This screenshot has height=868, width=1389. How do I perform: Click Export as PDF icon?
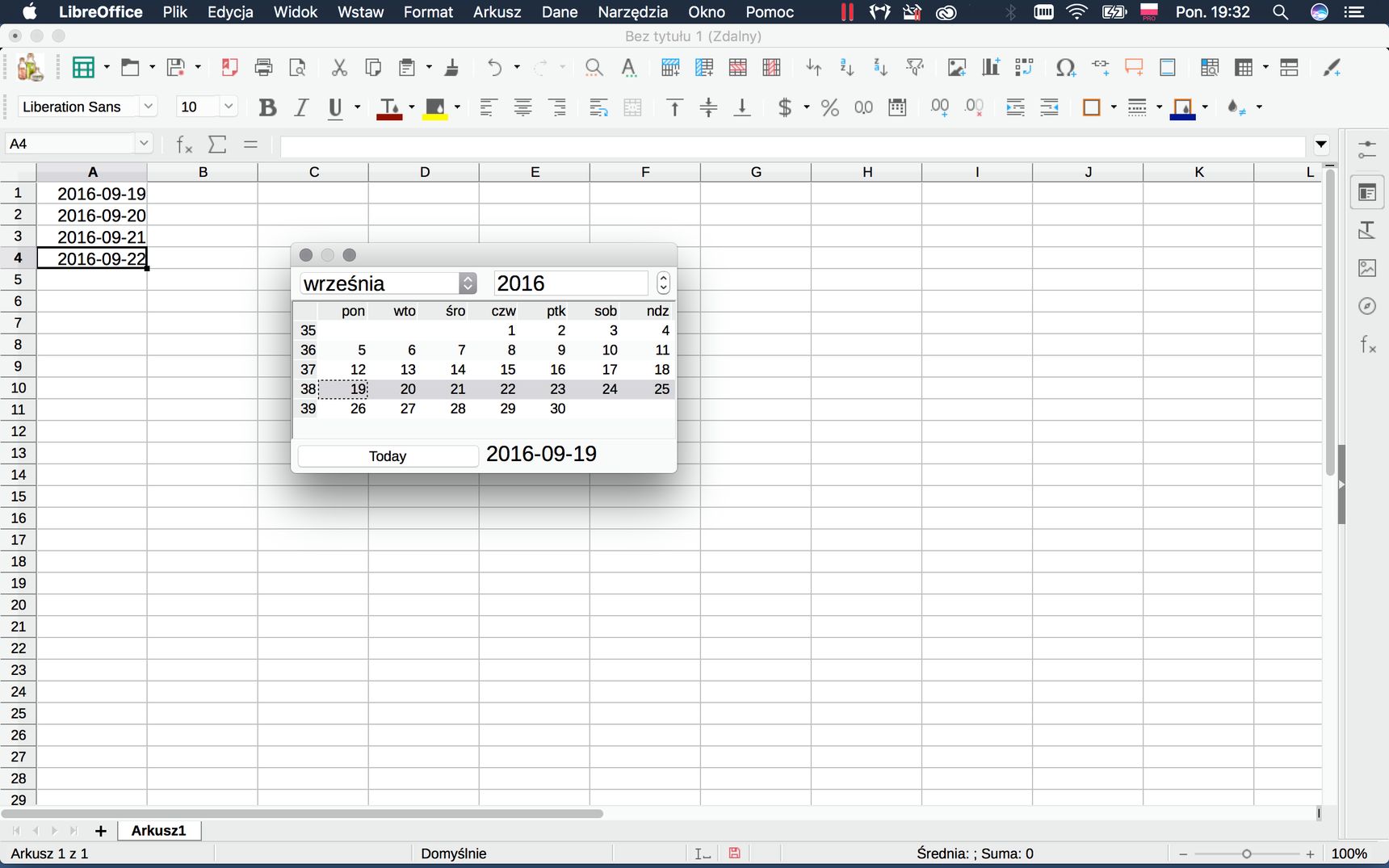(x=229, y=68)
